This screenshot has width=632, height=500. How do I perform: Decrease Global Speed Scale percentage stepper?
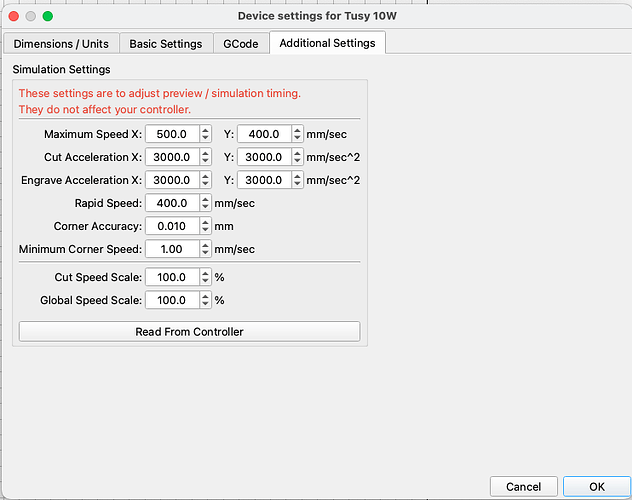pyautogui.click(x=205, y=304)
